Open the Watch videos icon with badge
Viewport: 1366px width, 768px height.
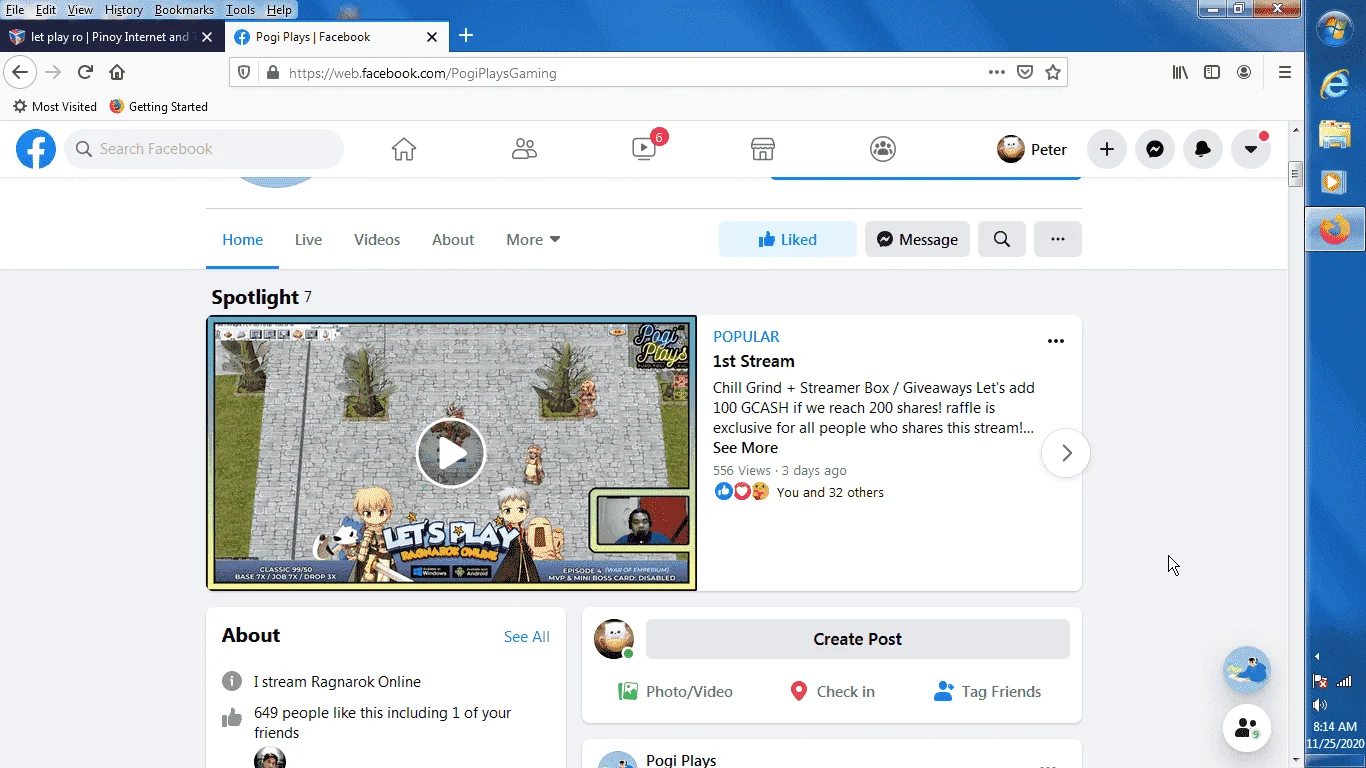645,149
